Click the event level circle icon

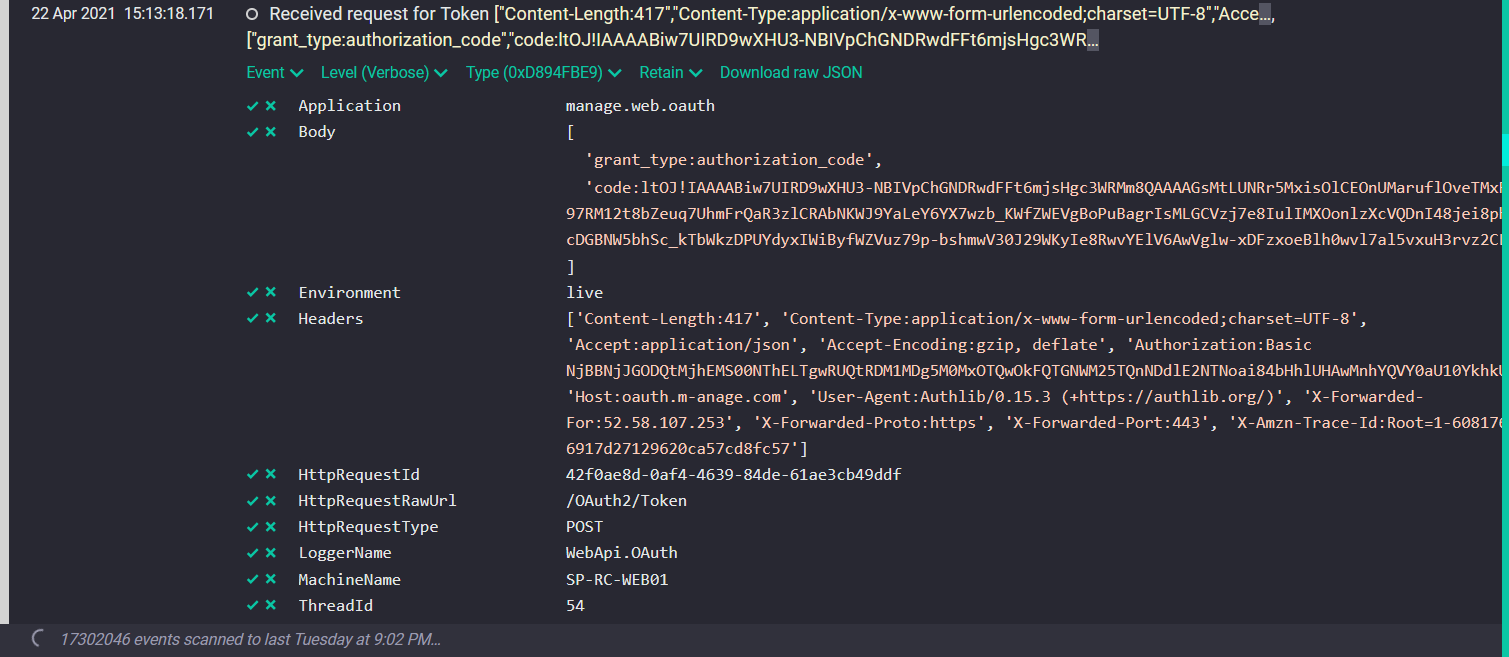coord(253,14)
